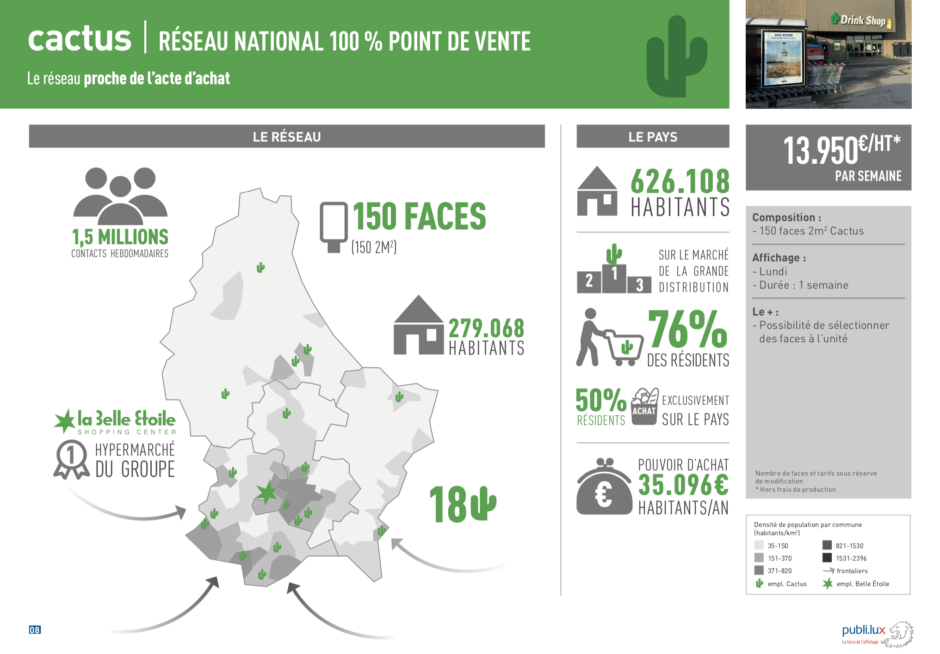This screenshot has height=654, width=940.
Task: Click the 1531-2396 density legend swatch
Action: click(827, 558)
